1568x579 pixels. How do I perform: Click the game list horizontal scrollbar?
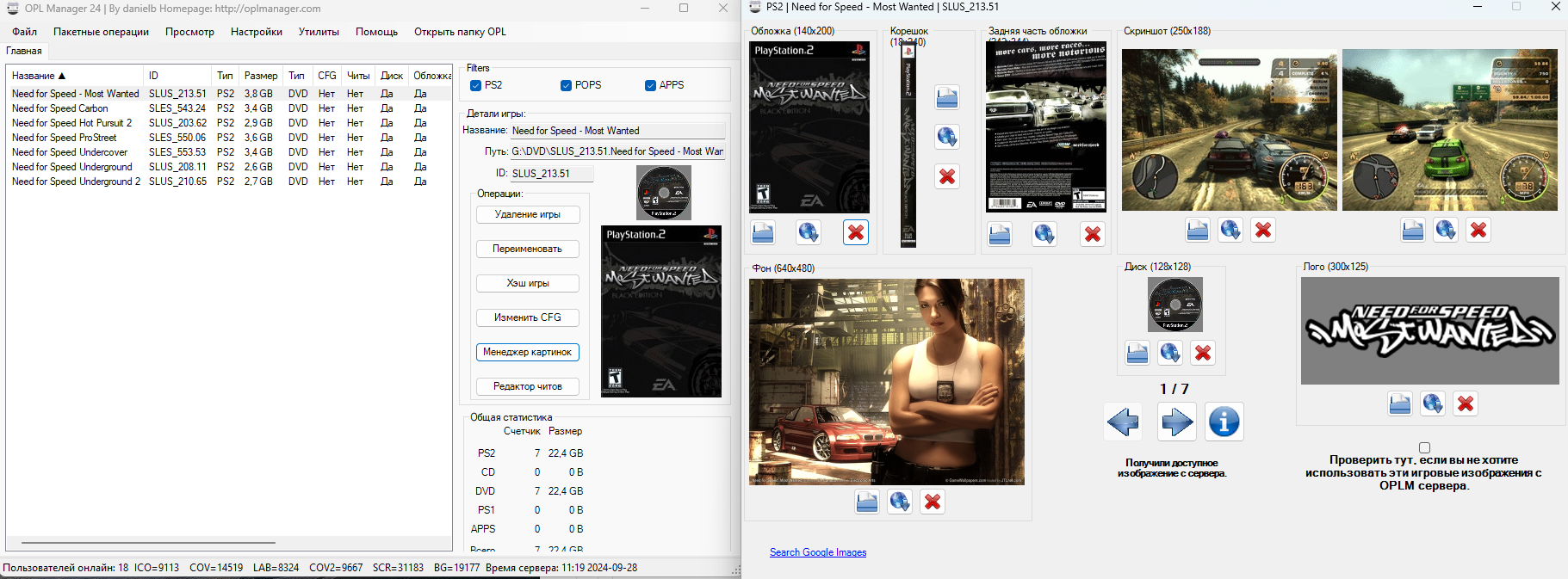coord(148,543)
